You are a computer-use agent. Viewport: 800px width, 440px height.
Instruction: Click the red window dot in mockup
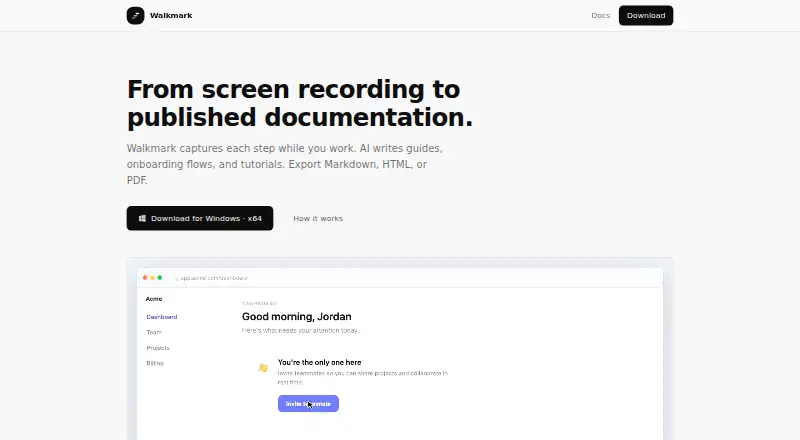tap(145, 278)
